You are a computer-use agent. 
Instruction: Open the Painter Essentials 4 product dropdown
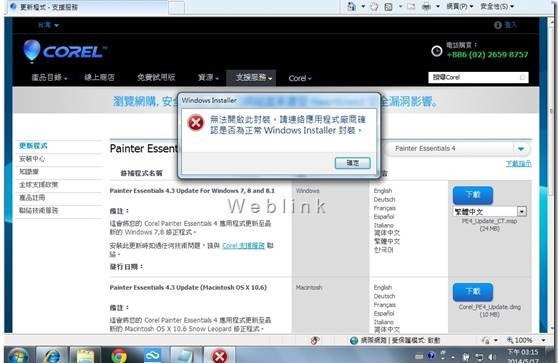459,148
